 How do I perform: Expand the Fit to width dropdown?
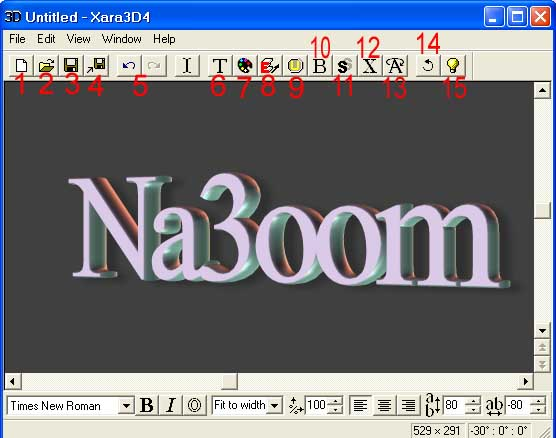[274, 405]
